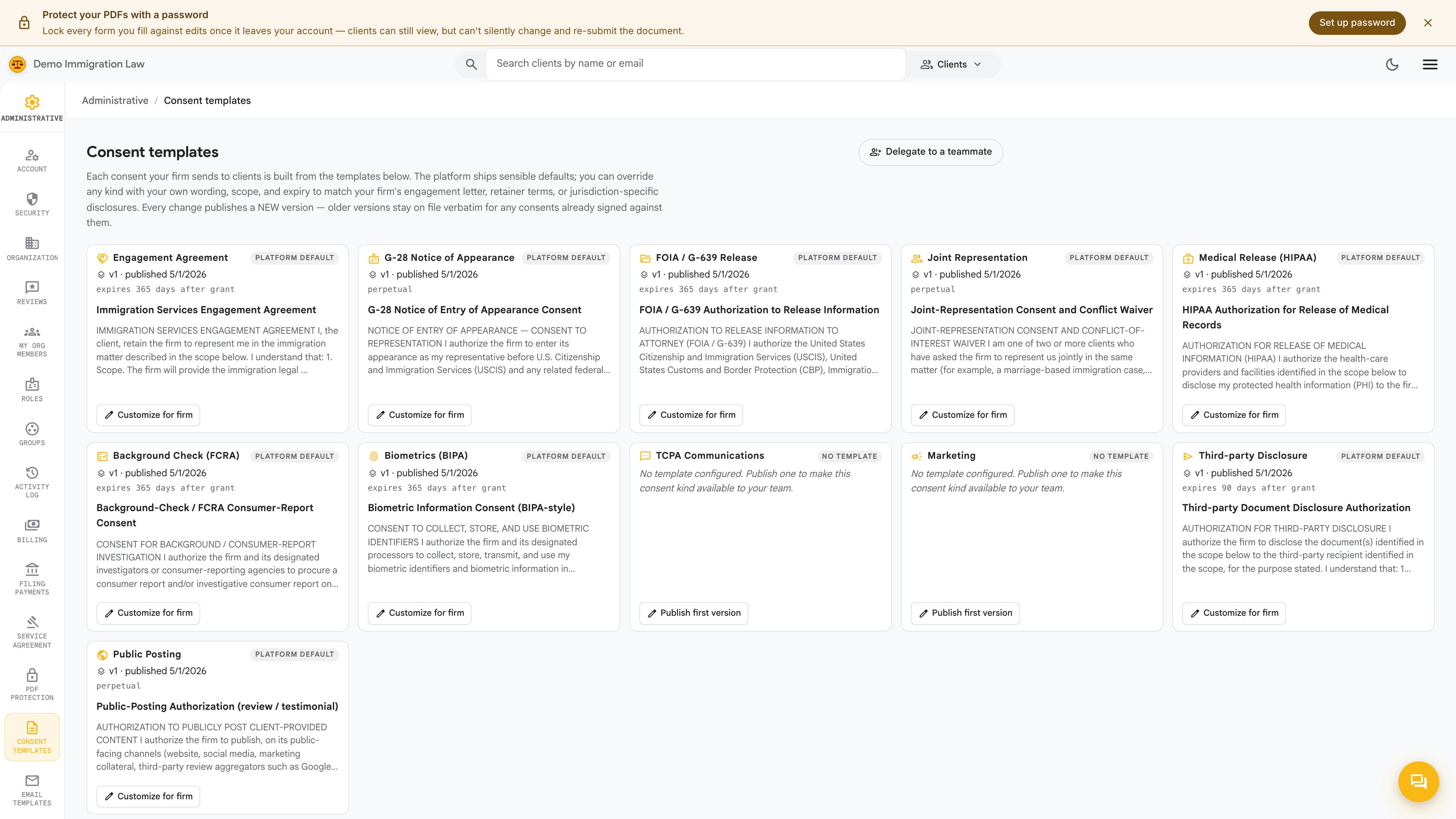Click the magnifier search icon

pyautogui.click(x=471, y=64)
